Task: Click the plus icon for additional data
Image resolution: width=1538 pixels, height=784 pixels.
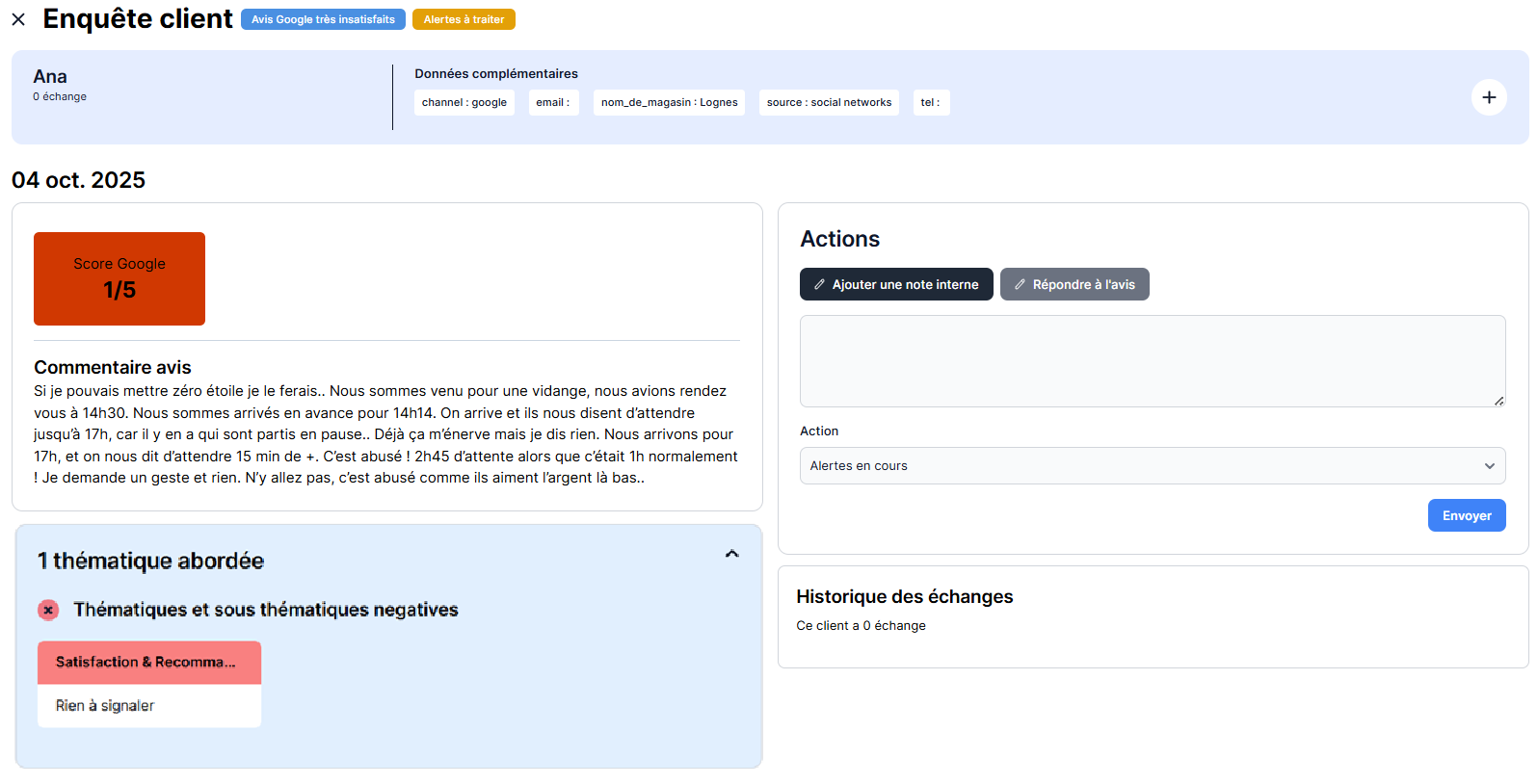Action: click(1488, 97)
